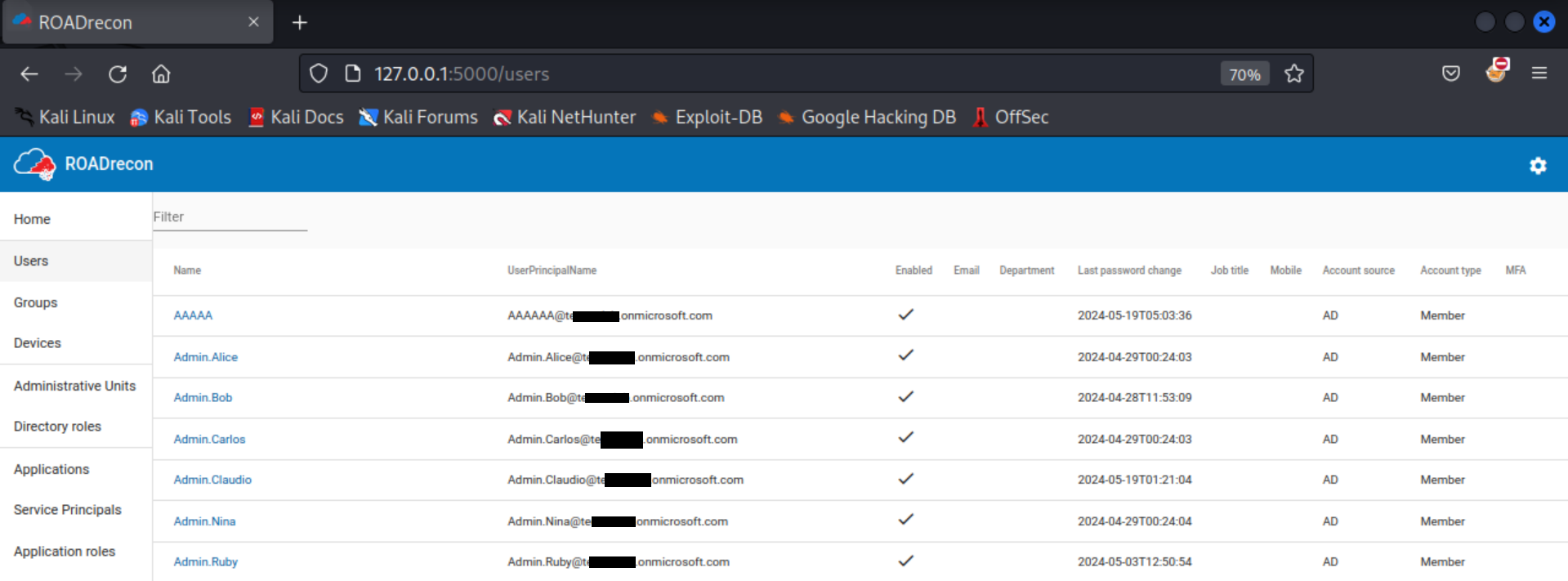Select Service Principals in the sidebar
Screen dimensions: 1568x581
tap(67, 510)
